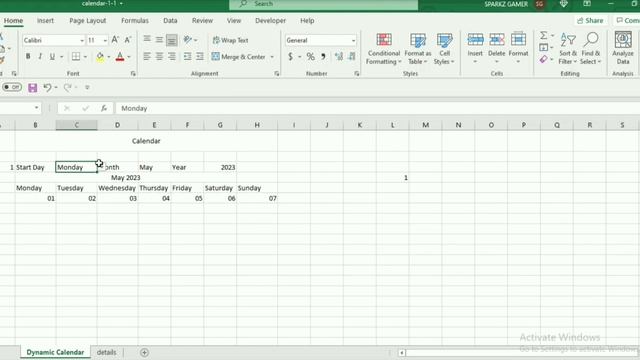This screenshot has height=360, width=640.
Task: Open Insert ribbon tab
Action: click(45, 20)
